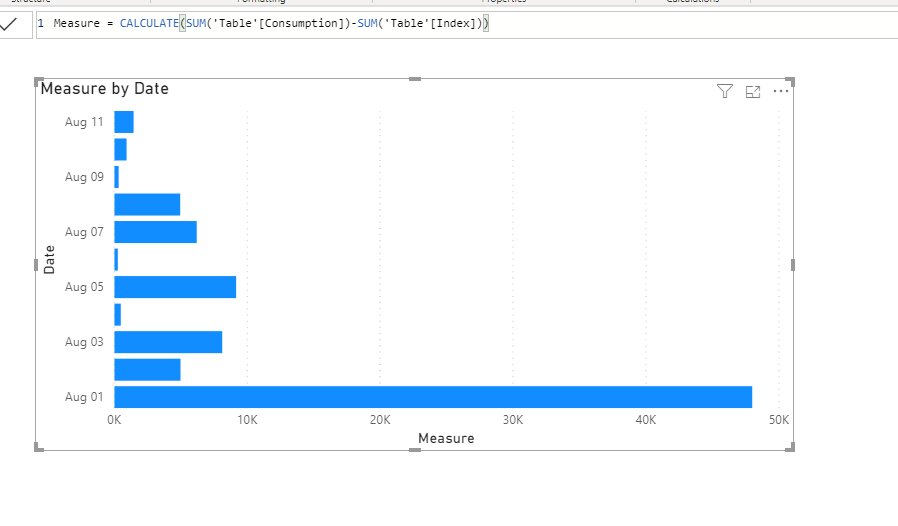Click the bottom-right corner handle of the visual
The width and height of the screenshot is (898, 526).
tap(790, 447)
